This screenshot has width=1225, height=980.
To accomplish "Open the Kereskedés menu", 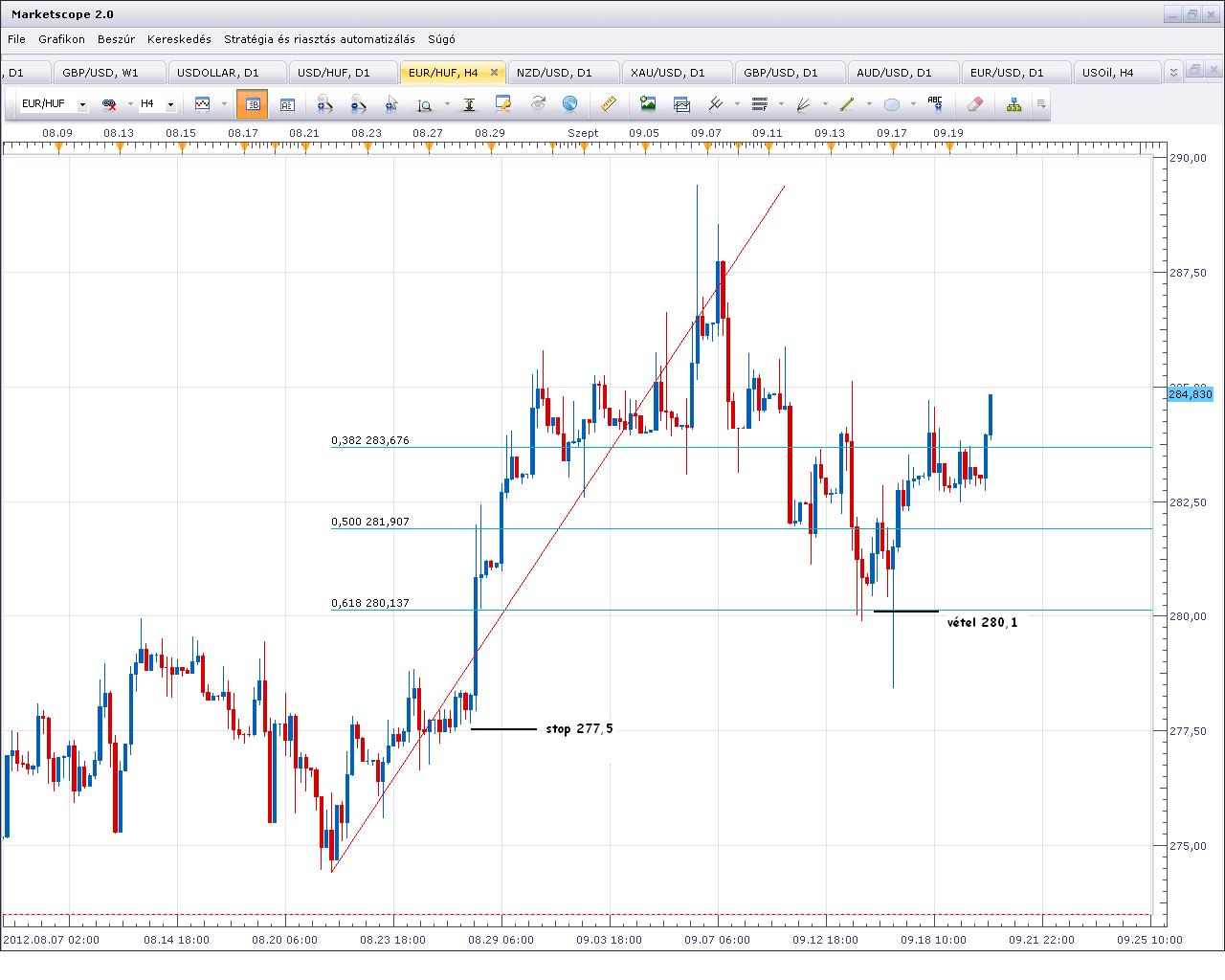I will (x=179, y=39).
